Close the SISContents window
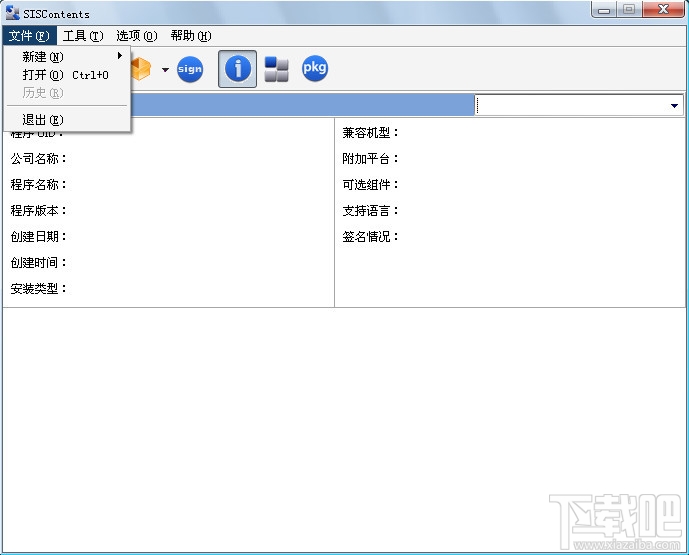 click(x=664, y=10)
